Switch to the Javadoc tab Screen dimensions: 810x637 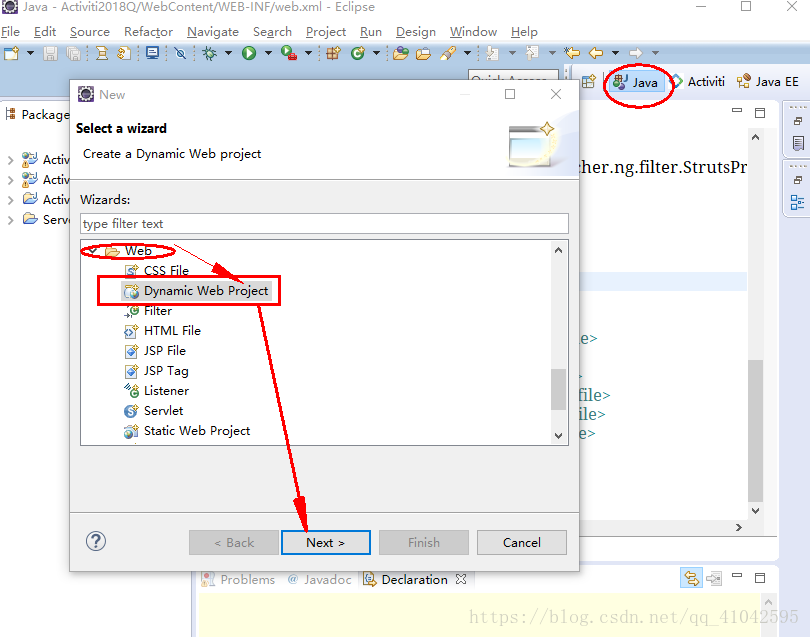click(x=320, y=580)
